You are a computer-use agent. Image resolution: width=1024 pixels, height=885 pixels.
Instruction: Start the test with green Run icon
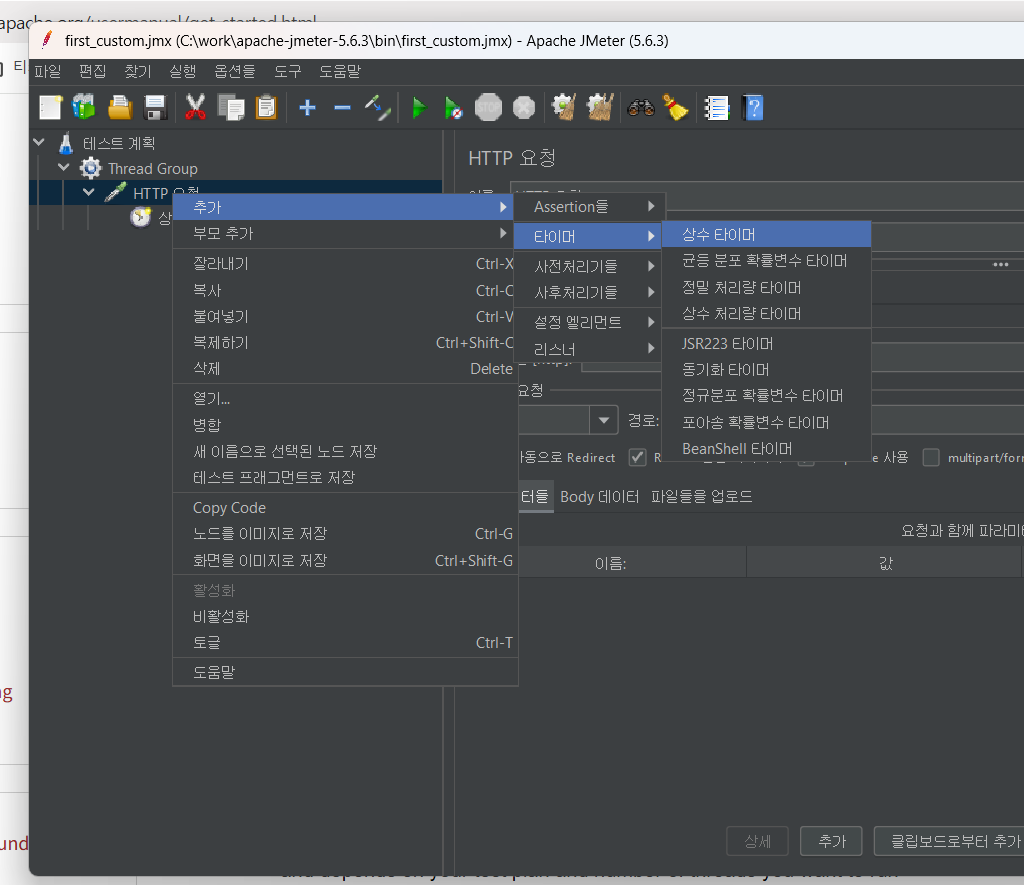(x=419, y=107)
